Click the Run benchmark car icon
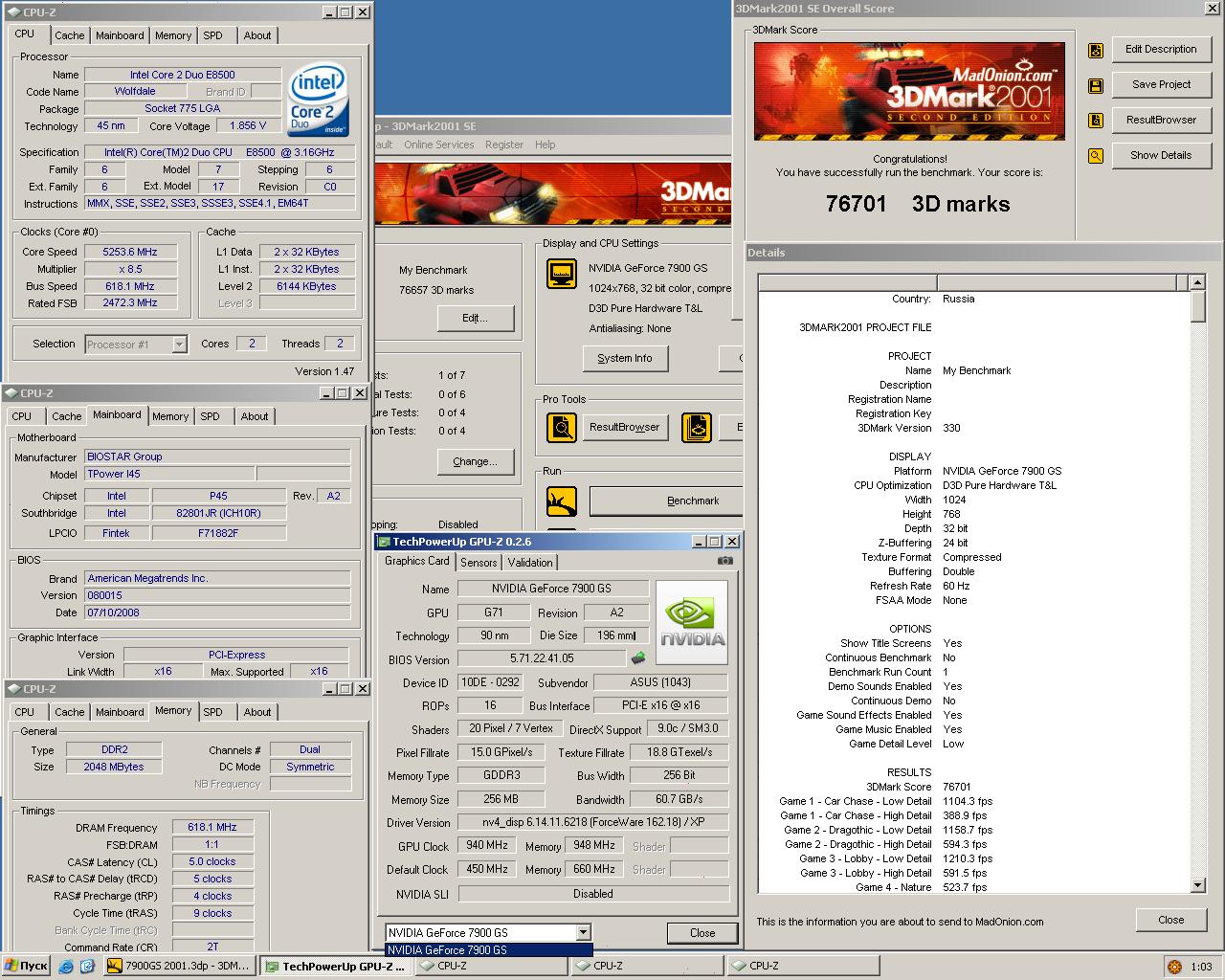1225x980 pixels. 562,501
